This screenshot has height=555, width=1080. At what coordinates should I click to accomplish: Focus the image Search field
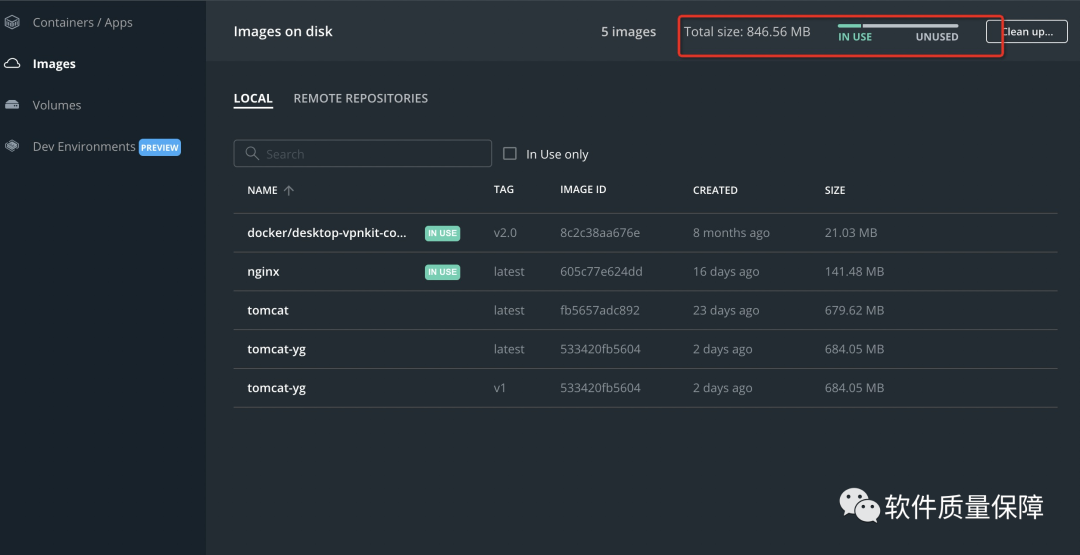point(362,154)
